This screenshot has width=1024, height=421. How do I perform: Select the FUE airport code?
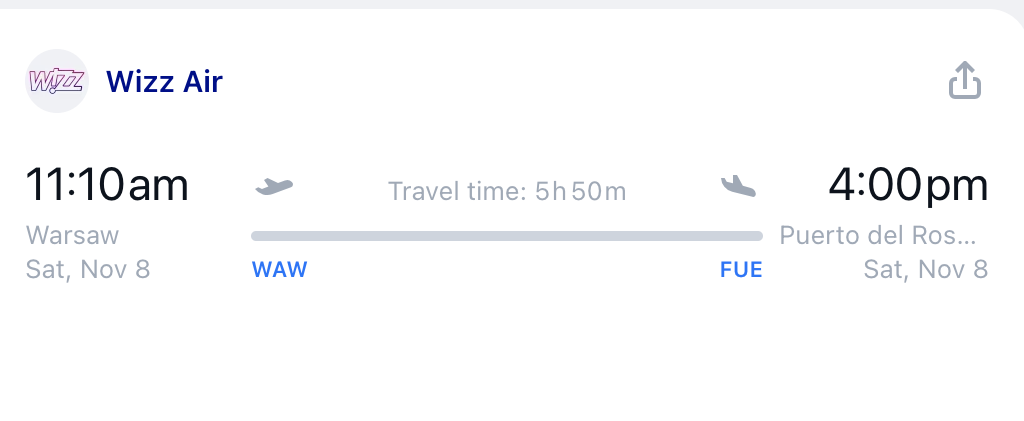741,270
